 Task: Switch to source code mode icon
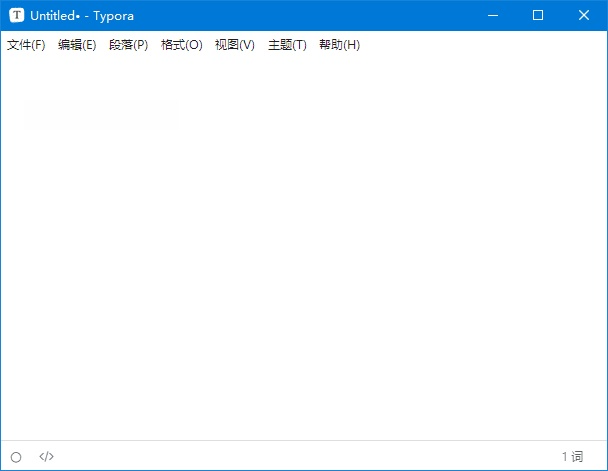point(46,457)
